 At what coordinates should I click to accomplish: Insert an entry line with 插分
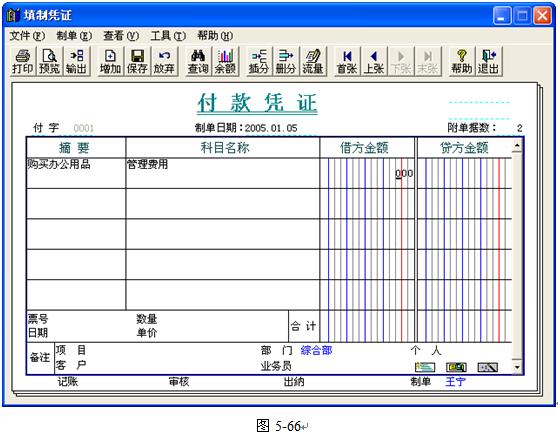coord(259,61)
